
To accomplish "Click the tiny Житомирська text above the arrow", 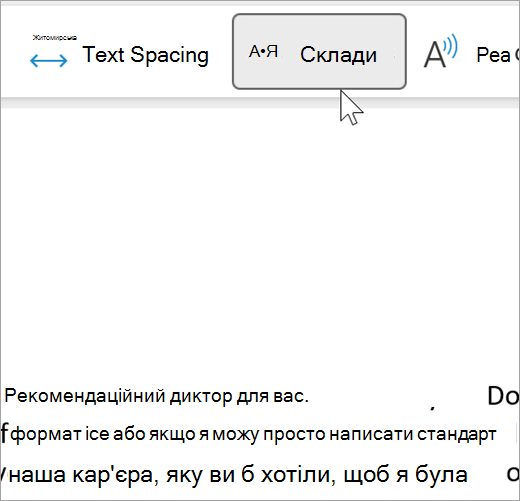I will pos(55,38).
